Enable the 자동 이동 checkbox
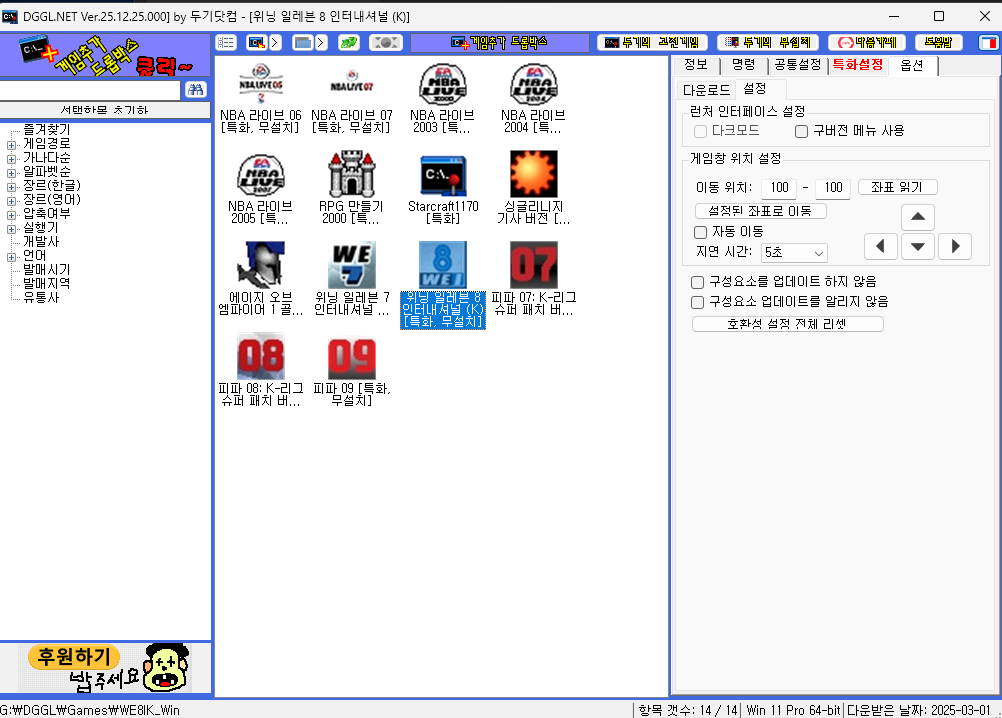Image resolution: width=1002 pixels, height=718 pixels. point(700,232)
